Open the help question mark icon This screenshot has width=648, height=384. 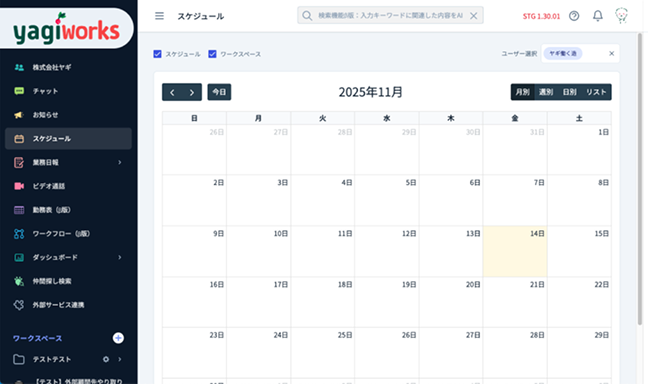pos(574,16)
